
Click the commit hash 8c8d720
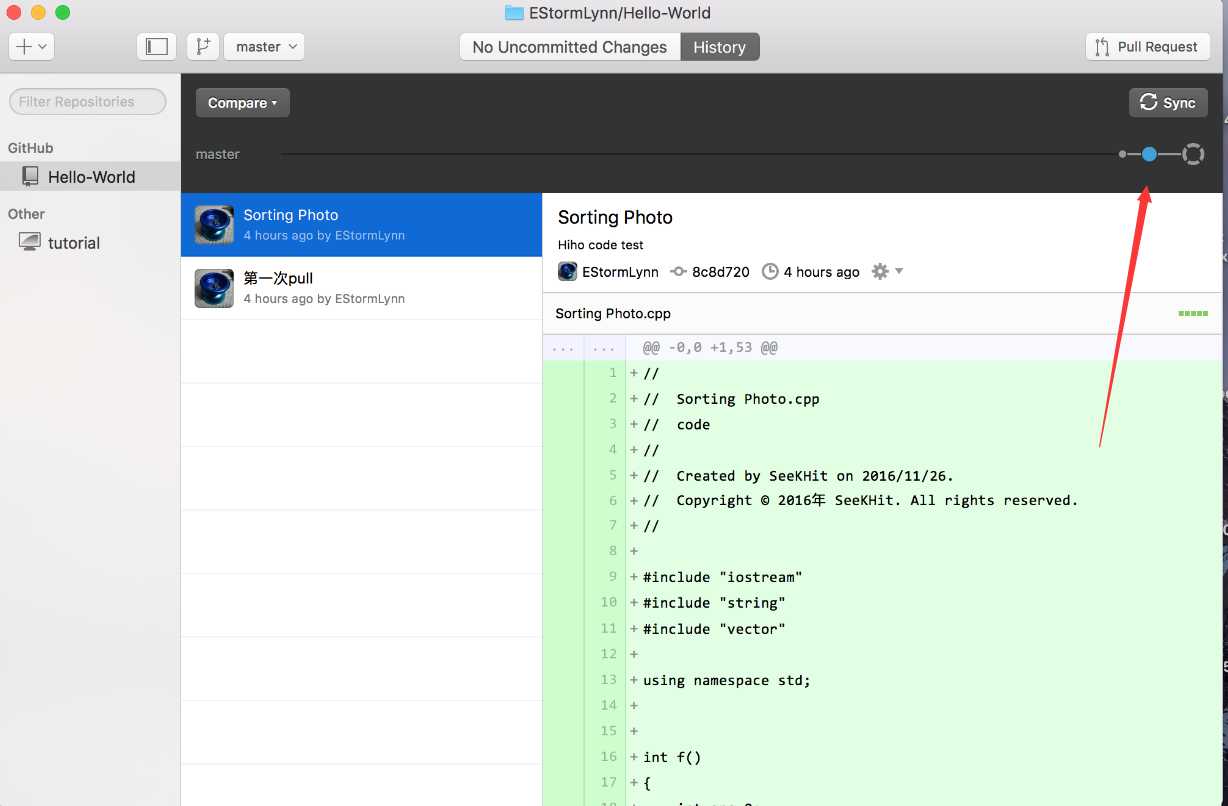click(x=720, y=272)
